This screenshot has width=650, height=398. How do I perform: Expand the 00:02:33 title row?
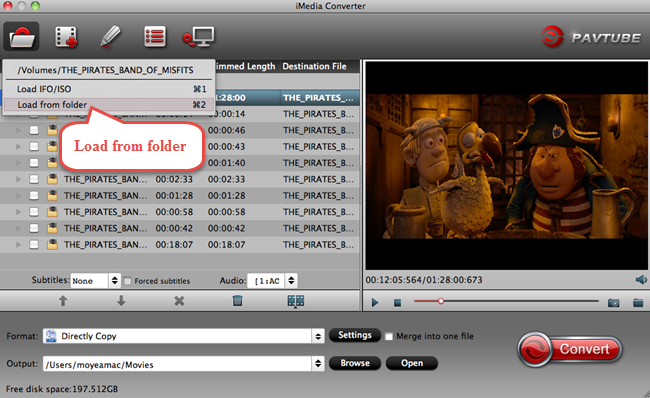coord(18,179)
